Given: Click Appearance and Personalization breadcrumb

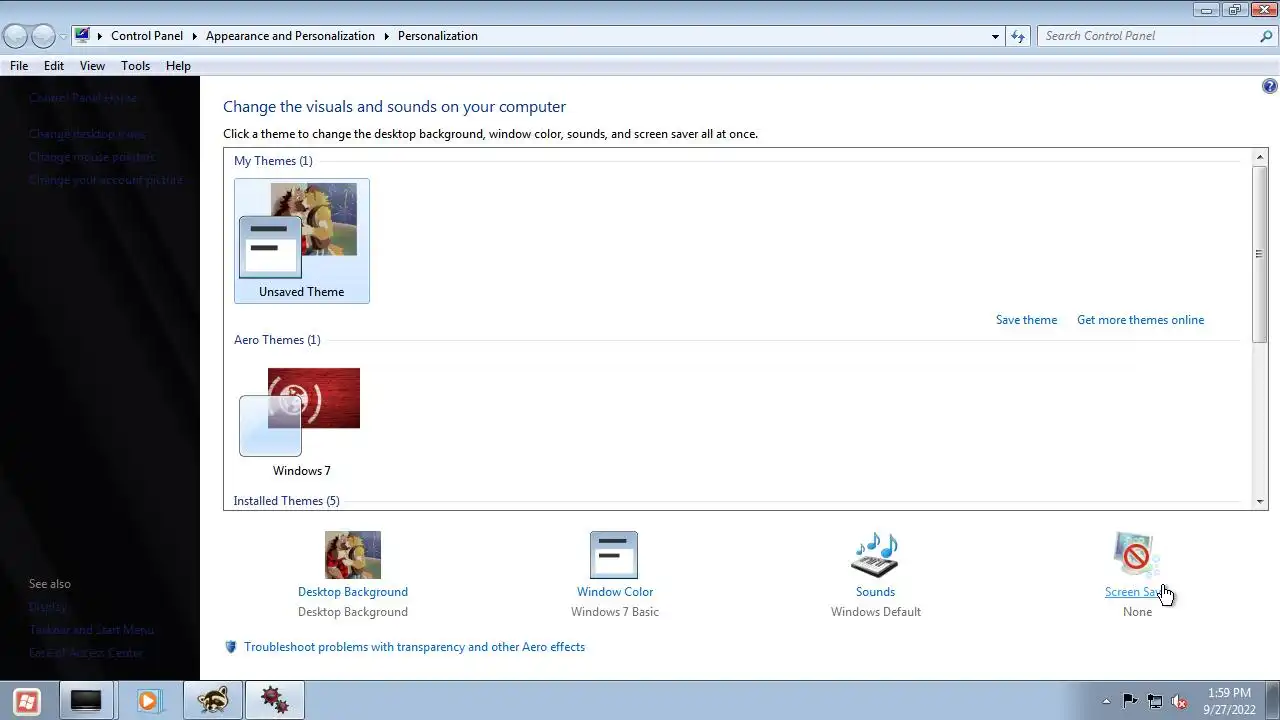Looking at the screenshot, I should tap(290, 36).
